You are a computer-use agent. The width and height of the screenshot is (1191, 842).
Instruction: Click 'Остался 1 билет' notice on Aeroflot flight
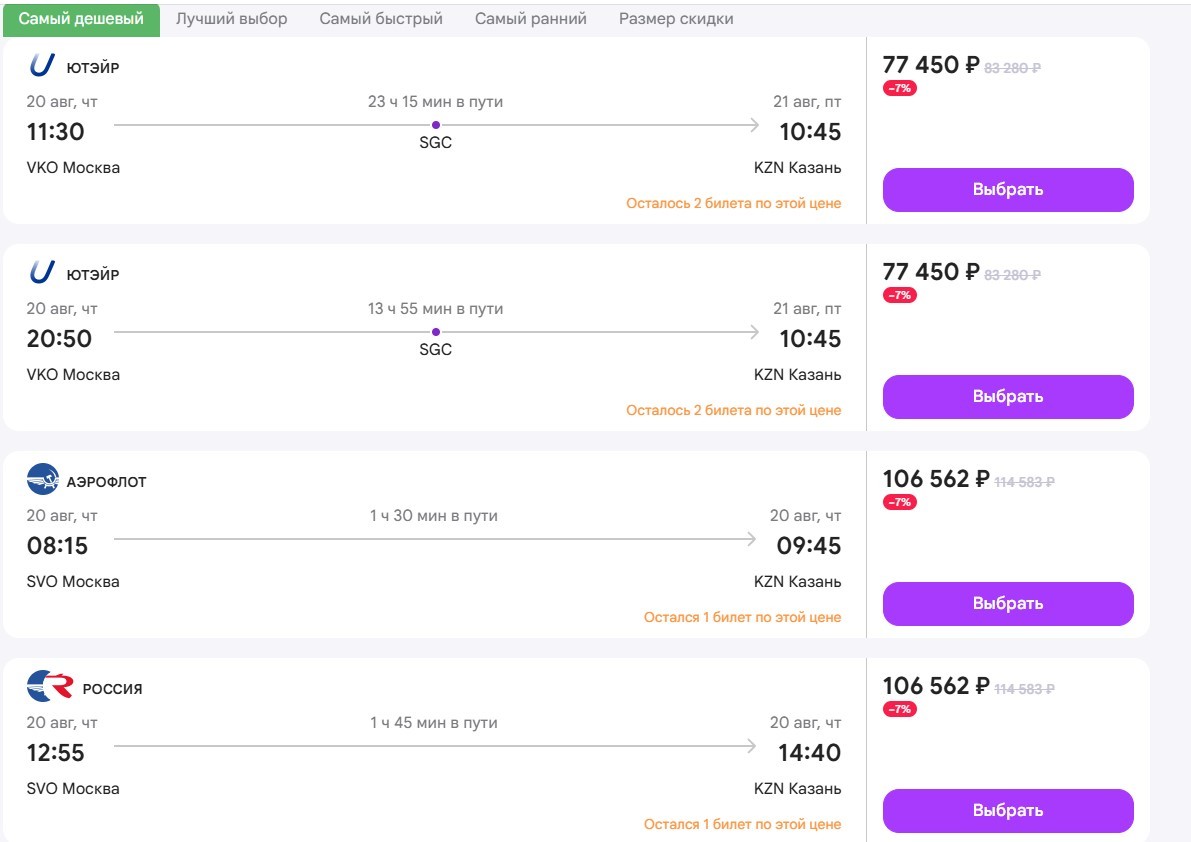tap(742, 617)
